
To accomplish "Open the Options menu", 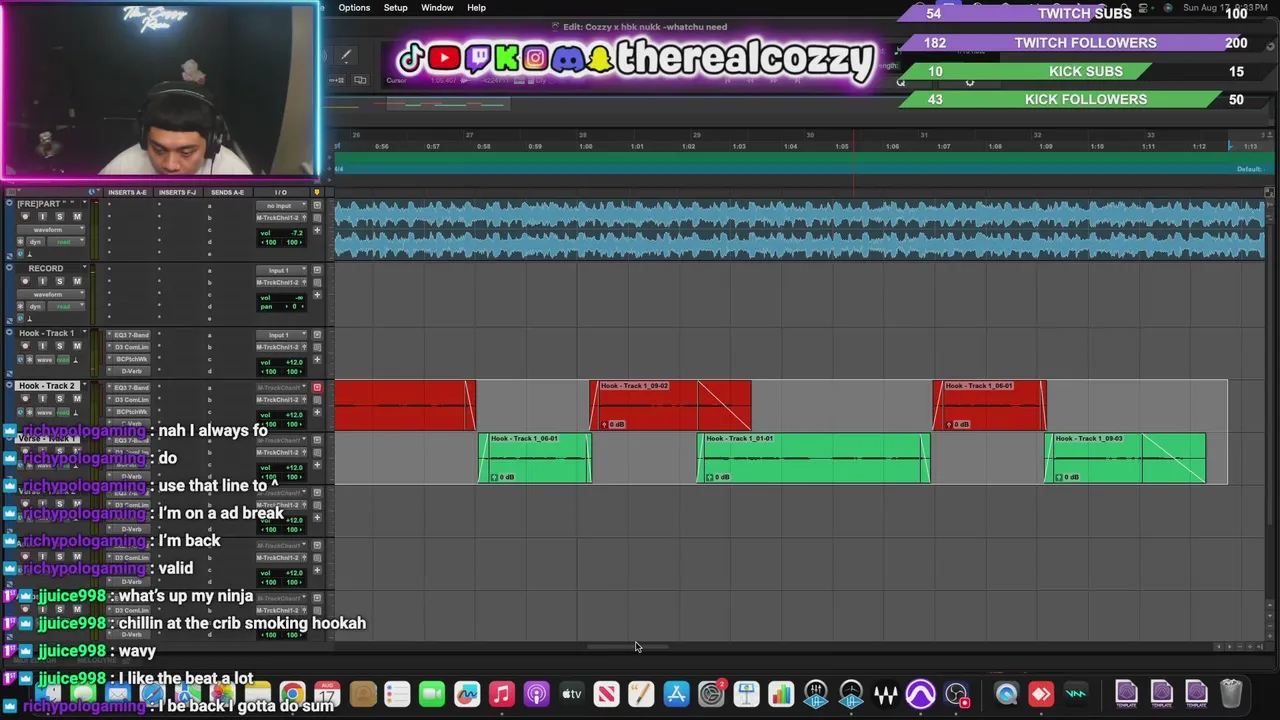I will [354, 7].
